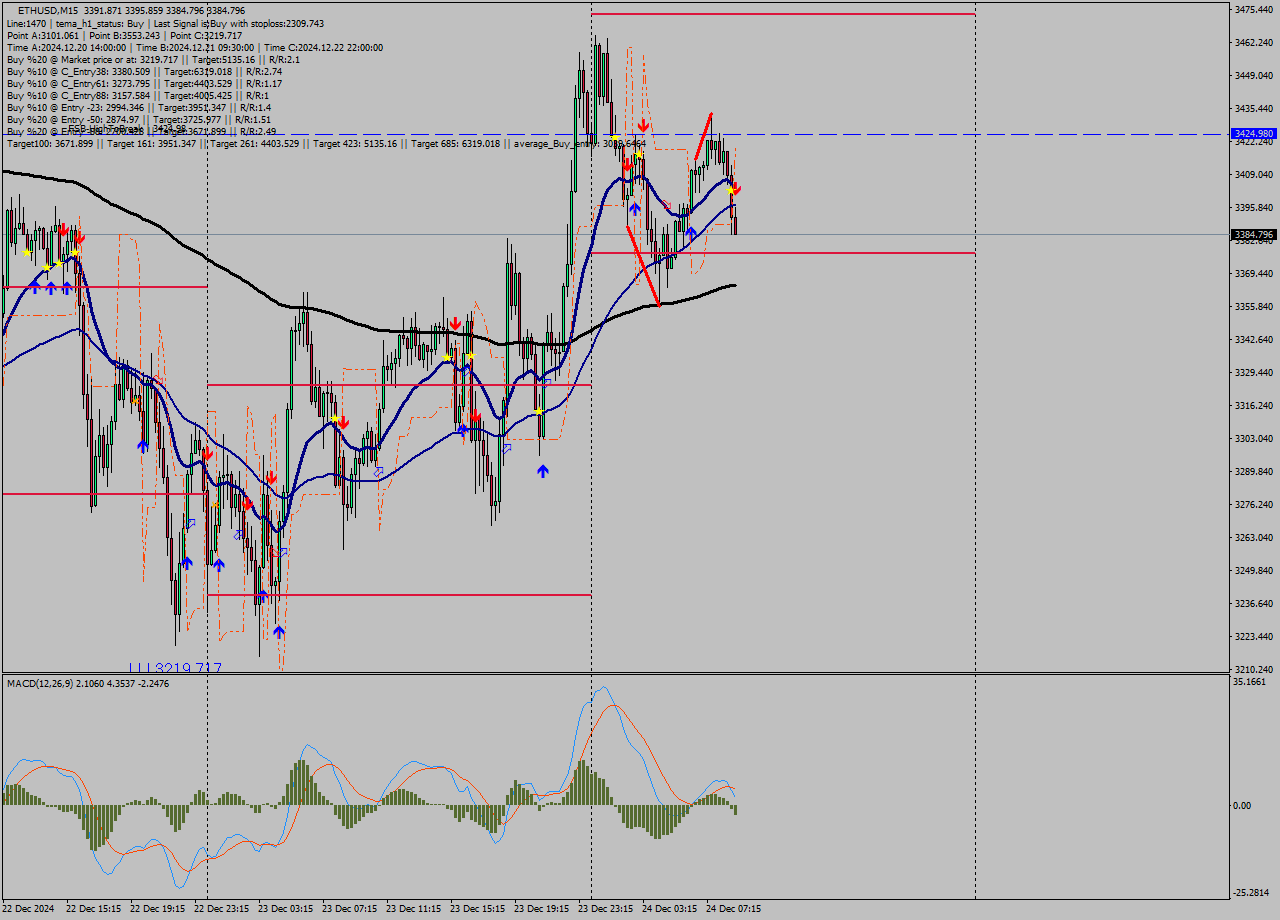The image size is (1280, 920).
Task: Click the 3409.040 price axis label
Action: (x=1254, y=174)
